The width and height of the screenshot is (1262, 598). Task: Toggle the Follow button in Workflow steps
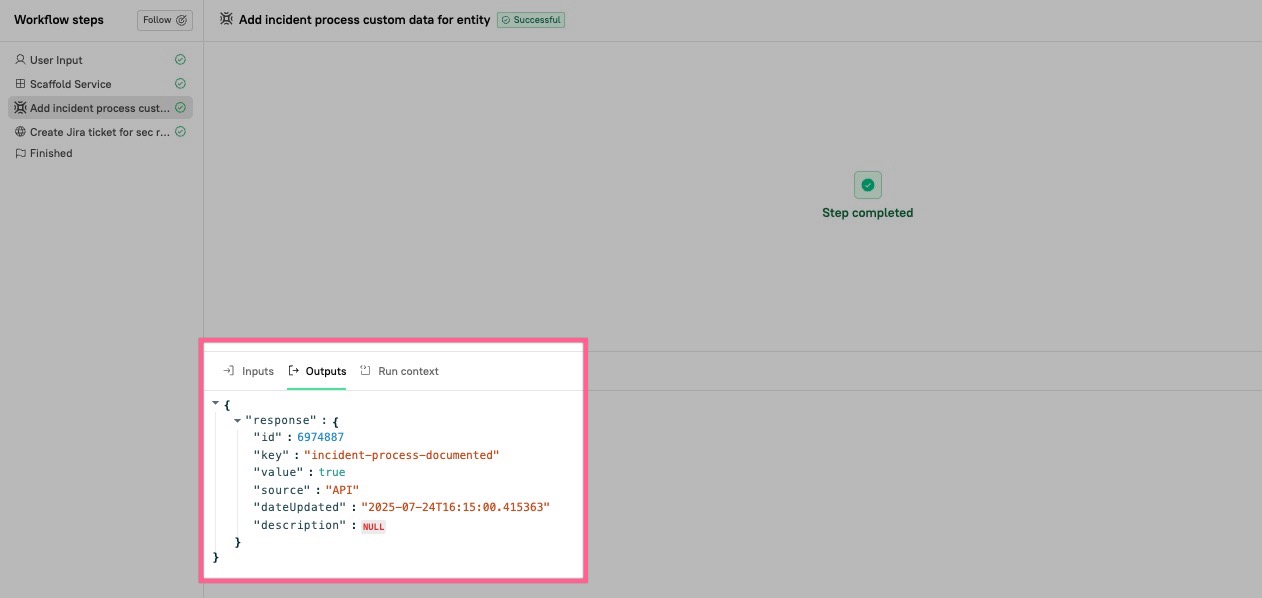164,20
